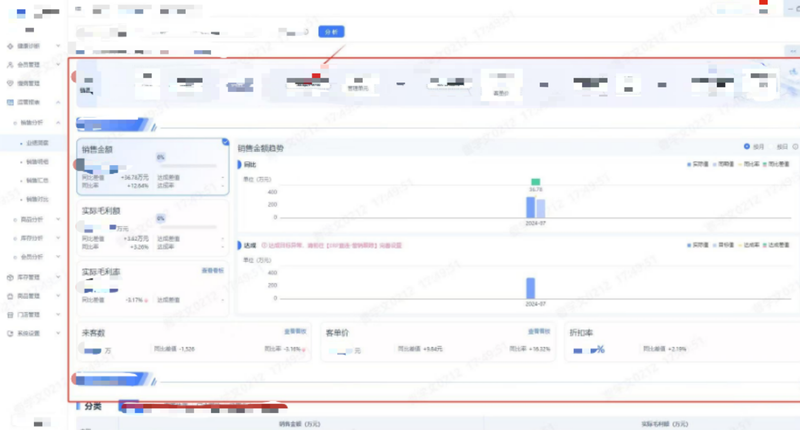Click the +36.78万元 value

(x=135, y=178)
